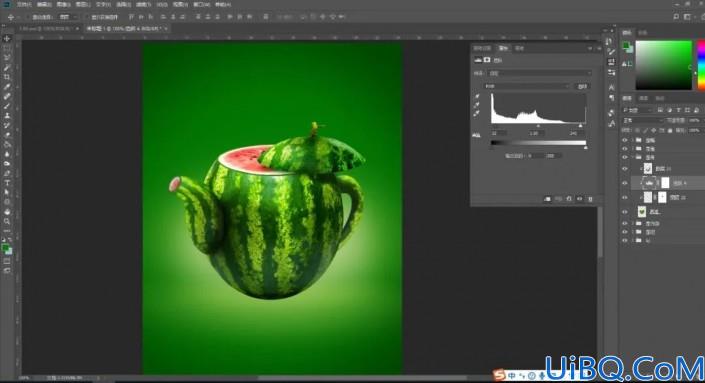Select the Path Selection tool
The image size is (705, 383).
[x=7, y=192]
